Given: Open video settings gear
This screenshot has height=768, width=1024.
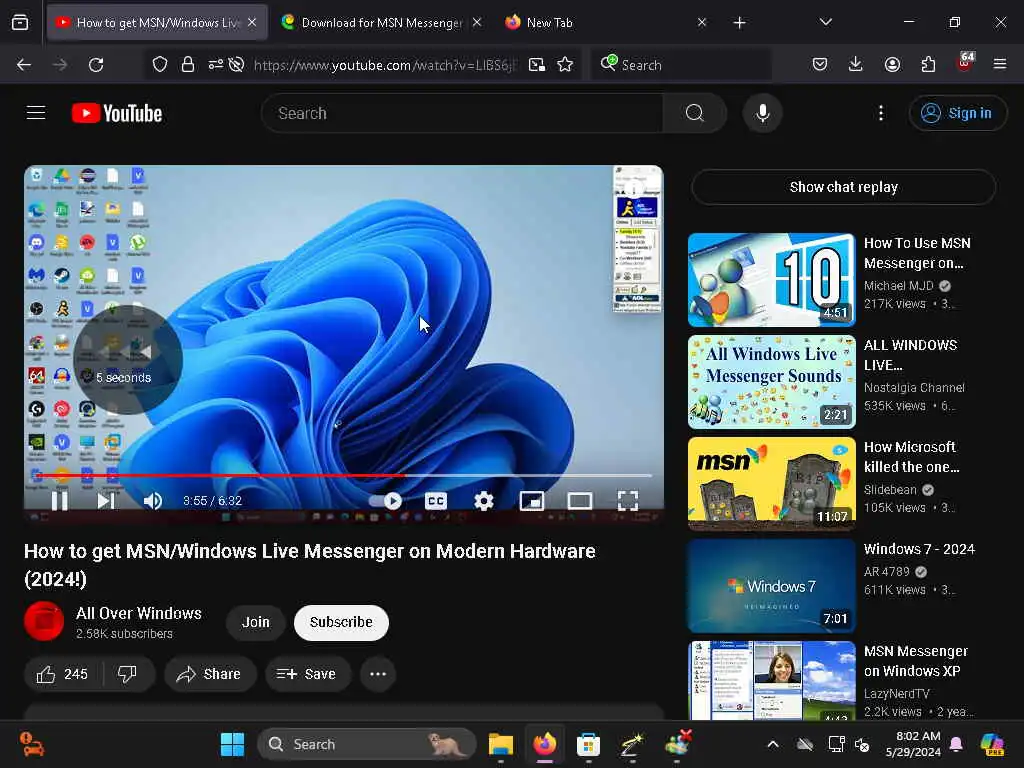Looking at the screenshot, I should [483, 501].
